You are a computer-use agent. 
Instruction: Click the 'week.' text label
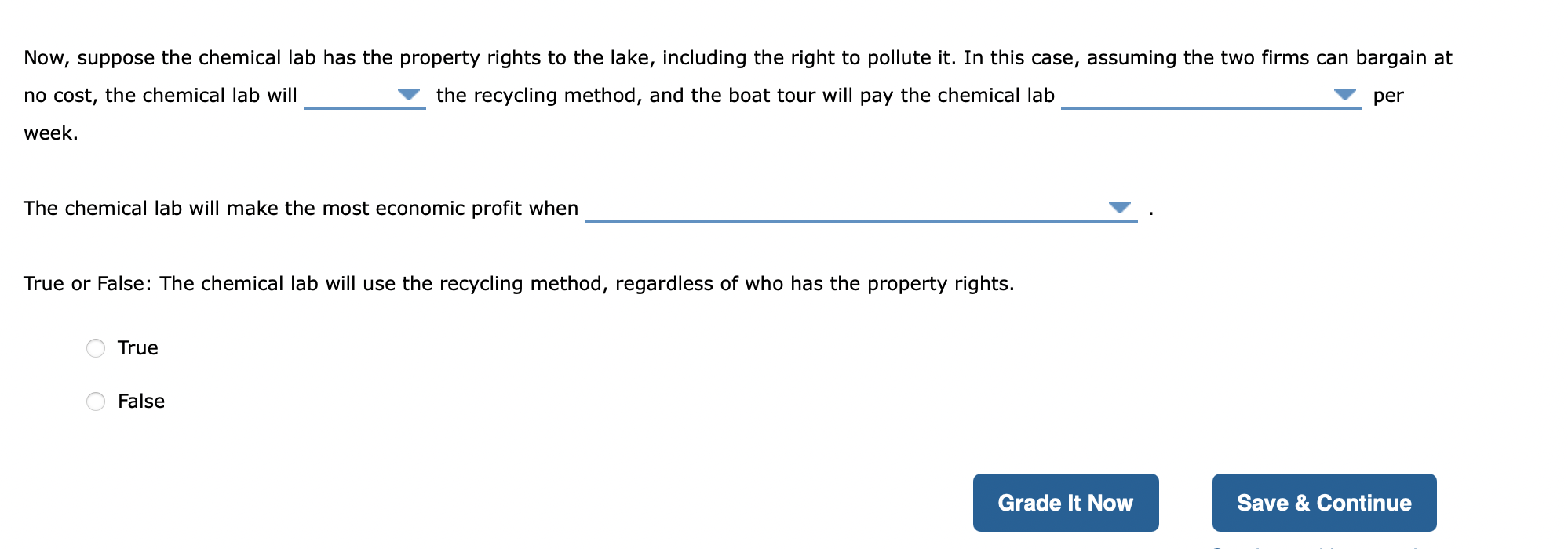coord(49,133)
